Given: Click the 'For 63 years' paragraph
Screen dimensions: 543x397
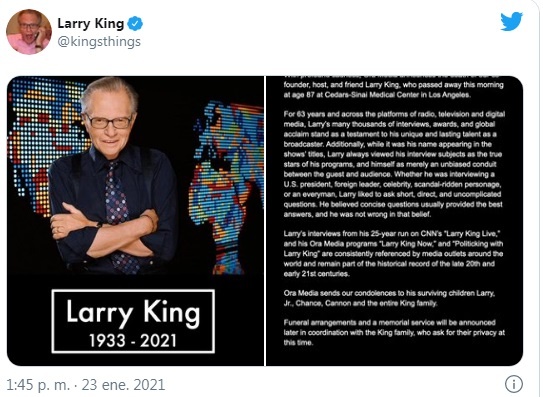Looking at the screenshot, I should (x=394, y=164).
